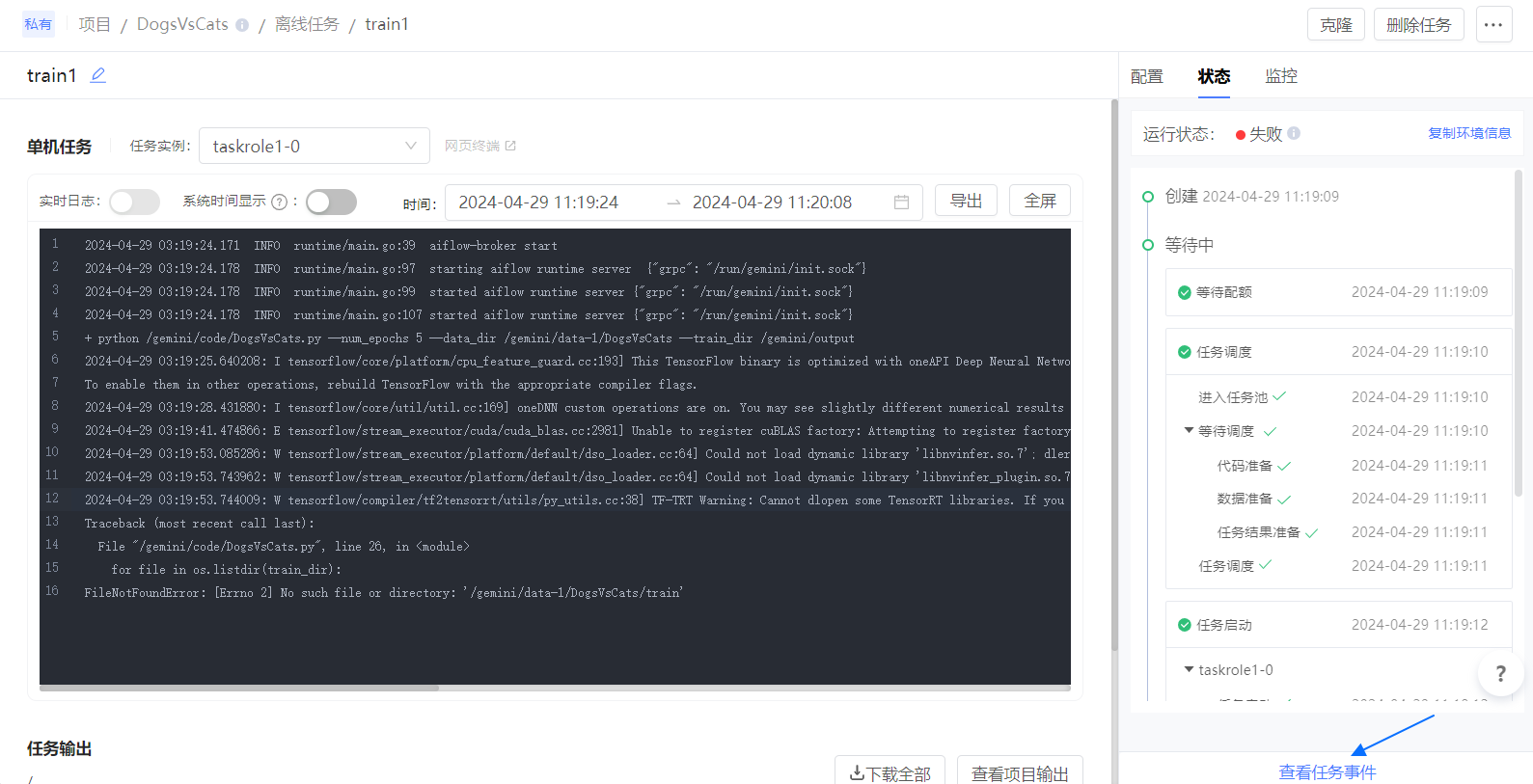This screenshot has width=1533, height=784.
Task: Toggle the 实时日志 switch
Action: click(134, 202)
